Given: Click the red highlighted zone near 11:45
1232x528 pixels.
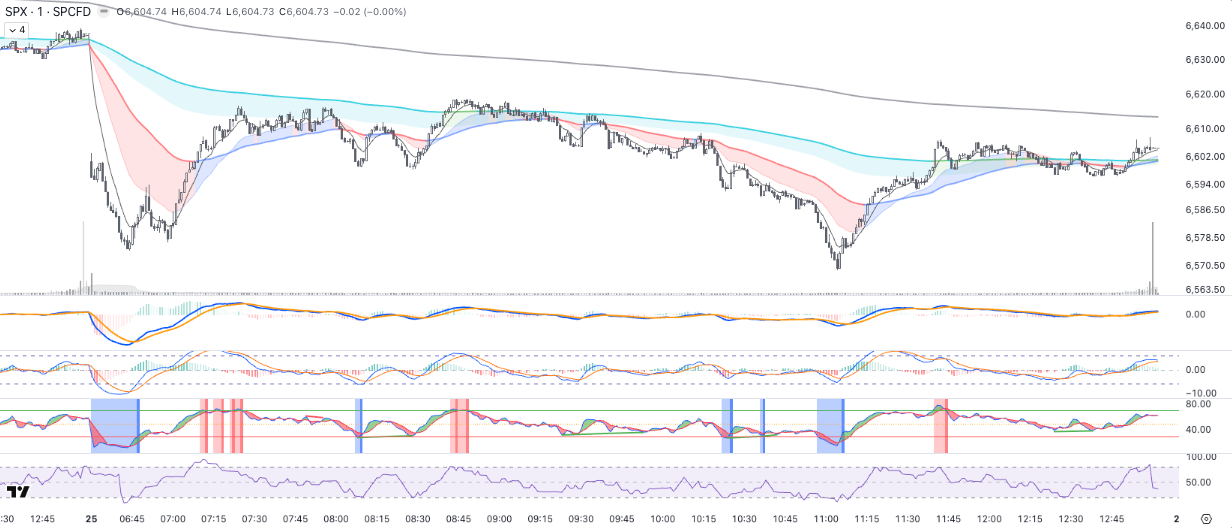Looking at the screenshot, I should (940, 425).
